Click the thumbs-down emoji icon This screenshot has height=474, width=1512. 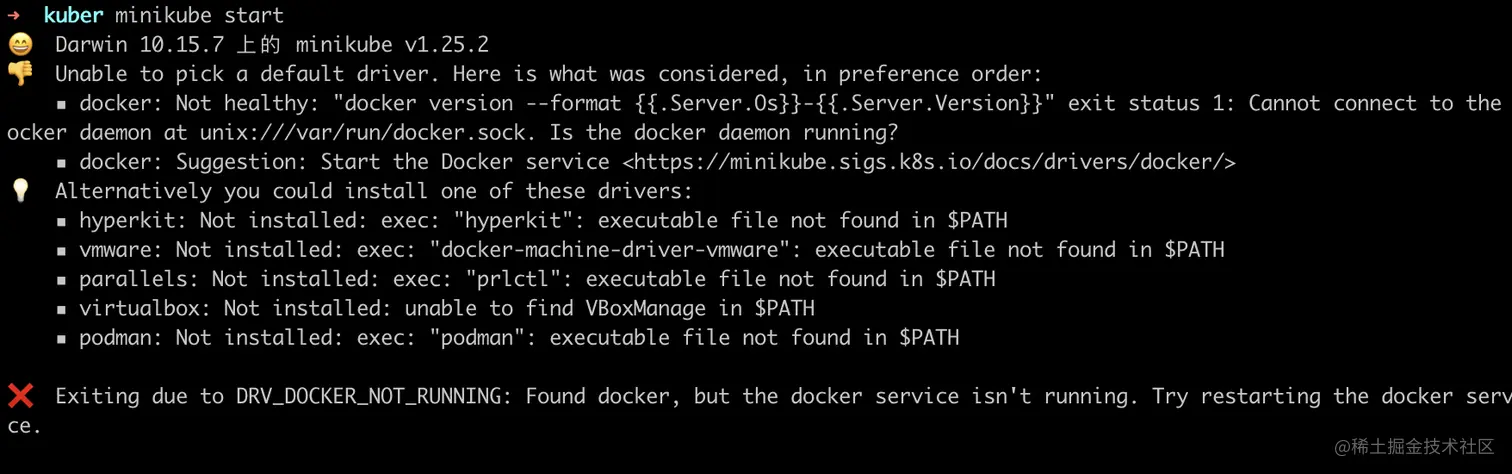(20, 74)
